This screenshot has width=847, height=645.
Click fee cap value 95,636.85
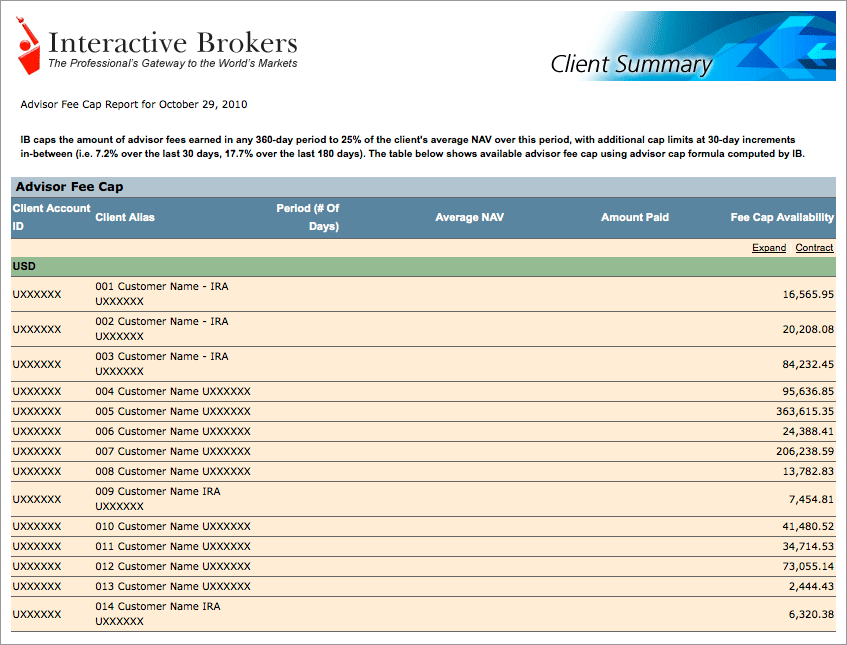(808, 391)
